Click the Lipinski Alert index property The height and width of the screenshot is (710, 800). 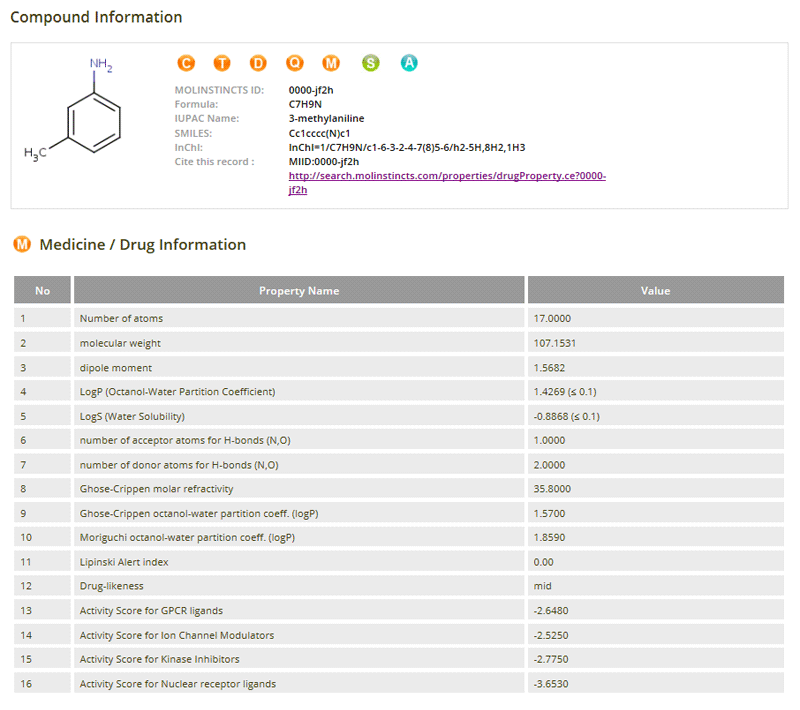[x=124, y=562]
